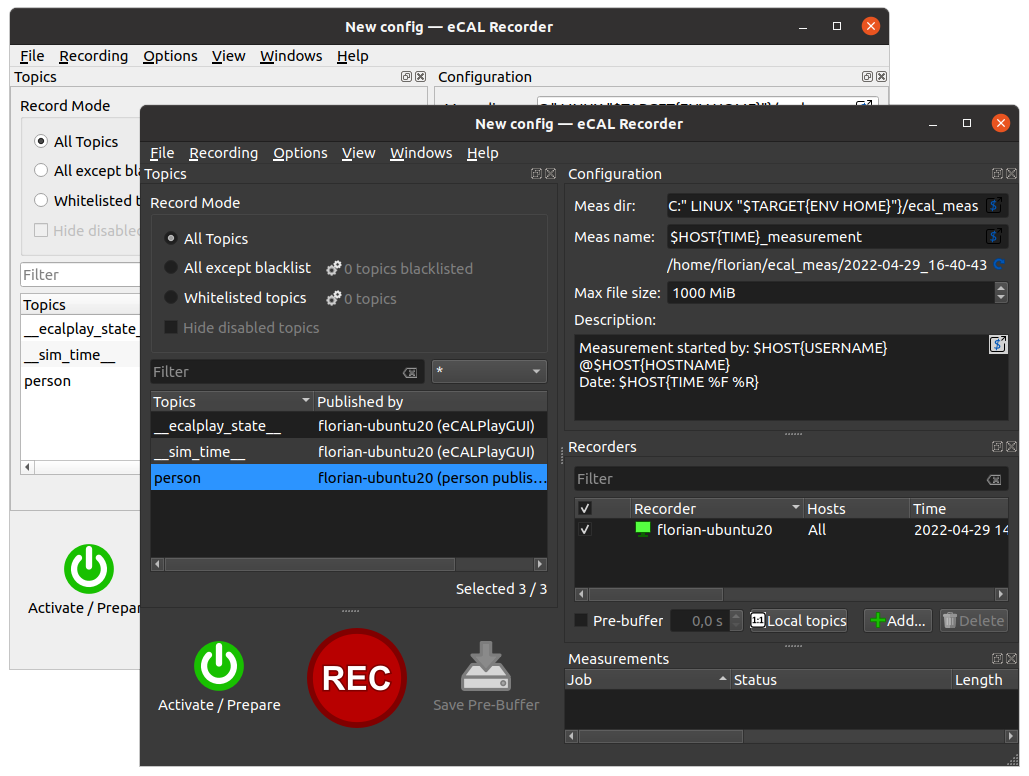Uncheck the florian-ubuntu20 recorder checkbox

click(585, 530)
